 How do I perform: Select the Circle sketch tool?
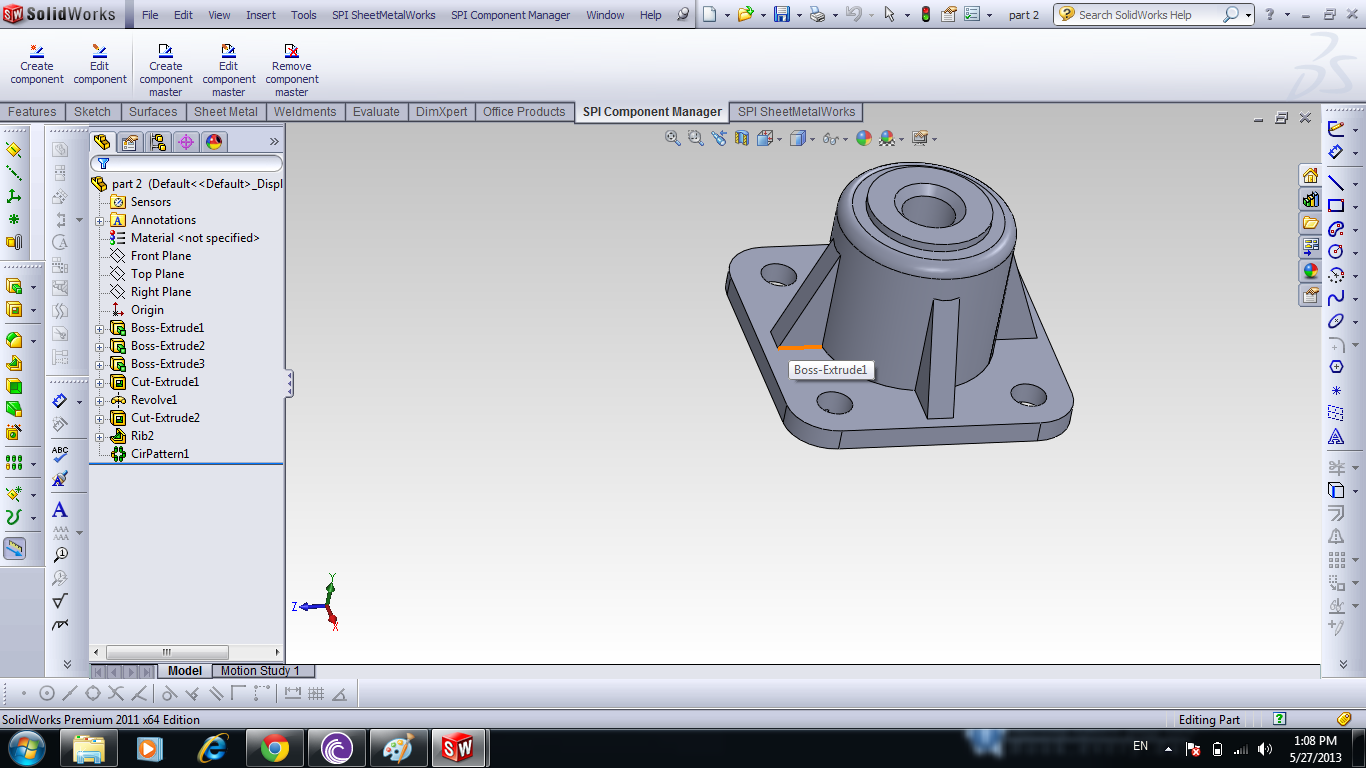(1336, 252)
